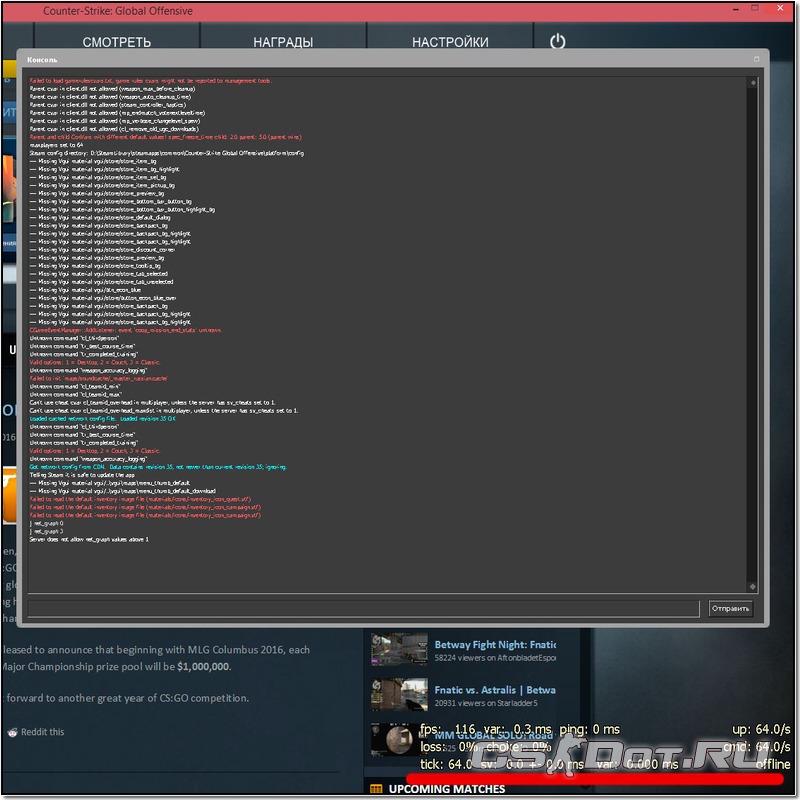Click the console scrollbar up arrow
The height and width of the screenshot is (800, 800).
click(753, 82)
